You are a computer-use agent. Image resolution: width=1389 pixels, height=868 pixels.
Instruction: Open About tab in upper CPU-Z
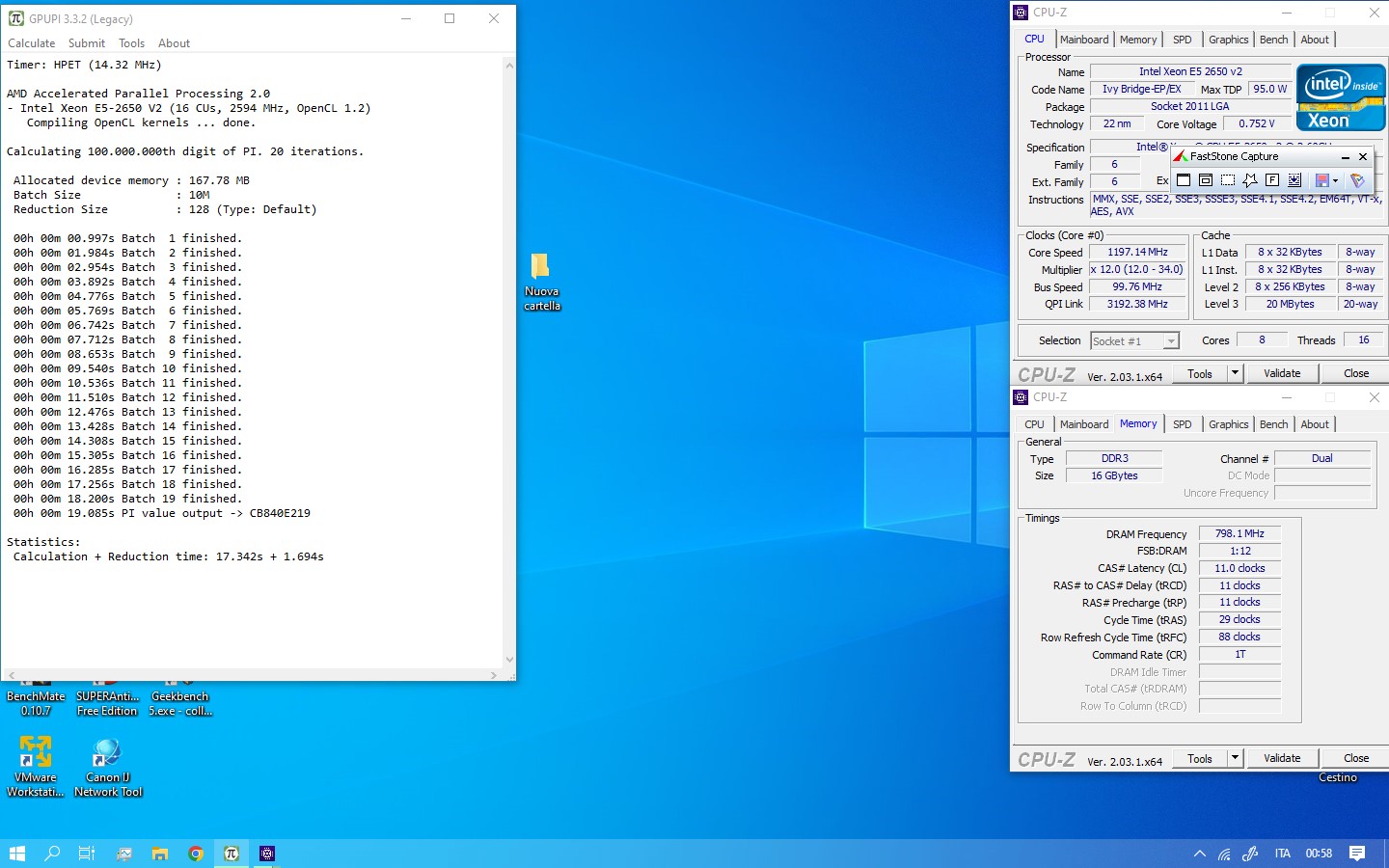click(1315, 40)
